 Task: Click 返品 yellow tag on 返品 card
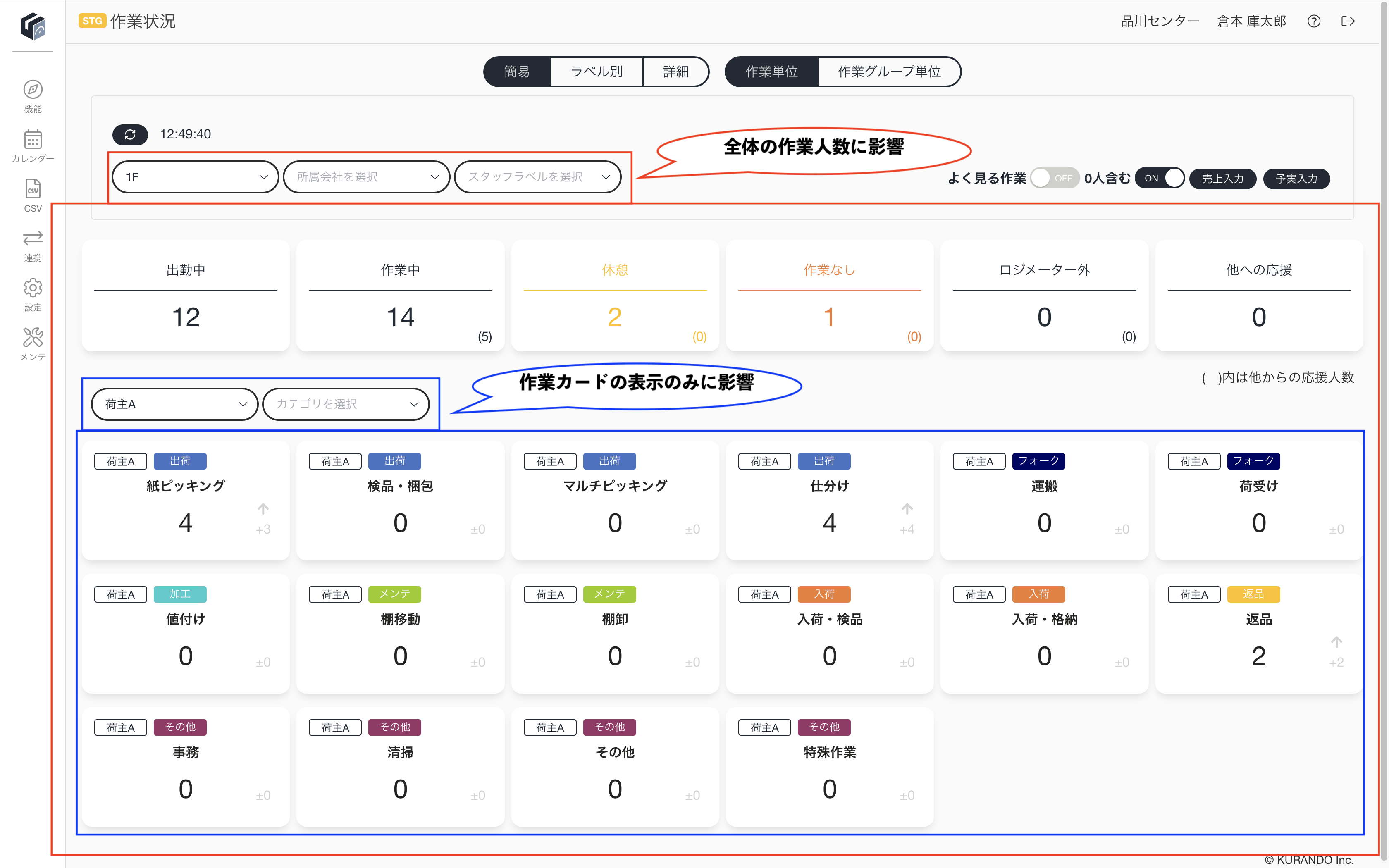pos(1253,594)
